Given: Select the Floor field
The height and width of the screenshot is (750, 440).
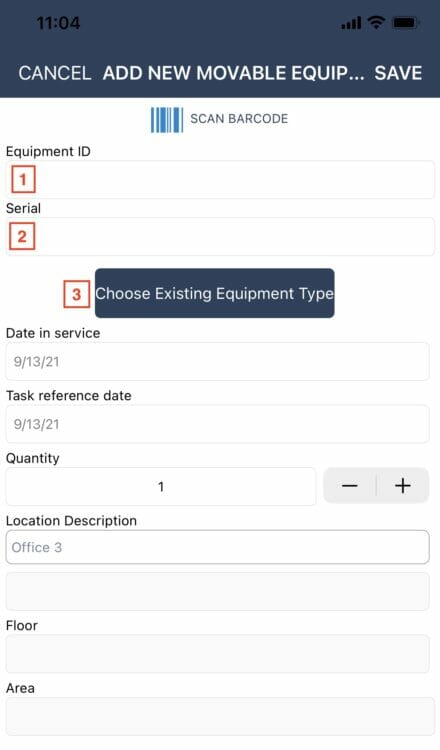Looking at the screenshot, I should coord(217,654).
